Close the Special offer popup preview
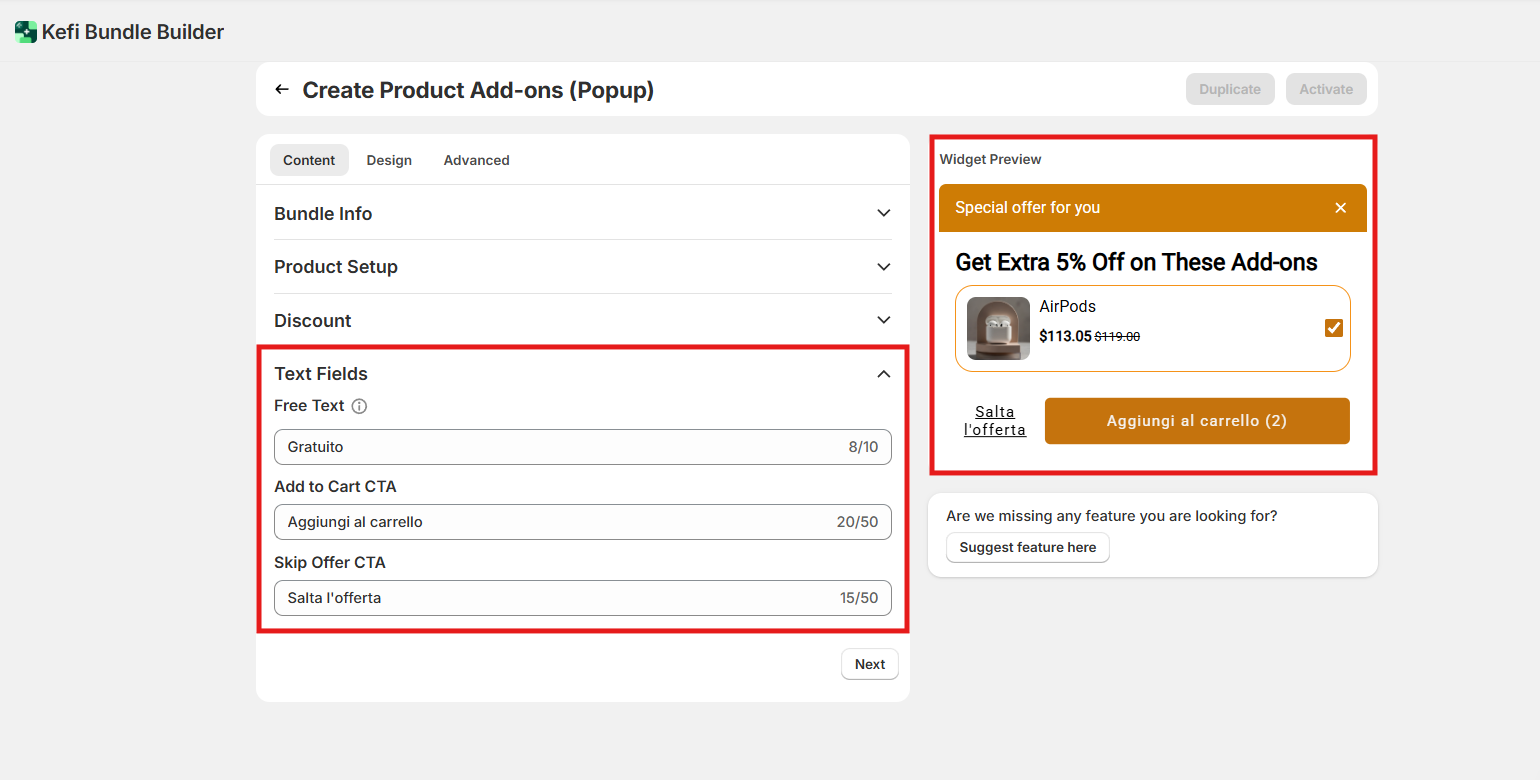 [1341, 208]
